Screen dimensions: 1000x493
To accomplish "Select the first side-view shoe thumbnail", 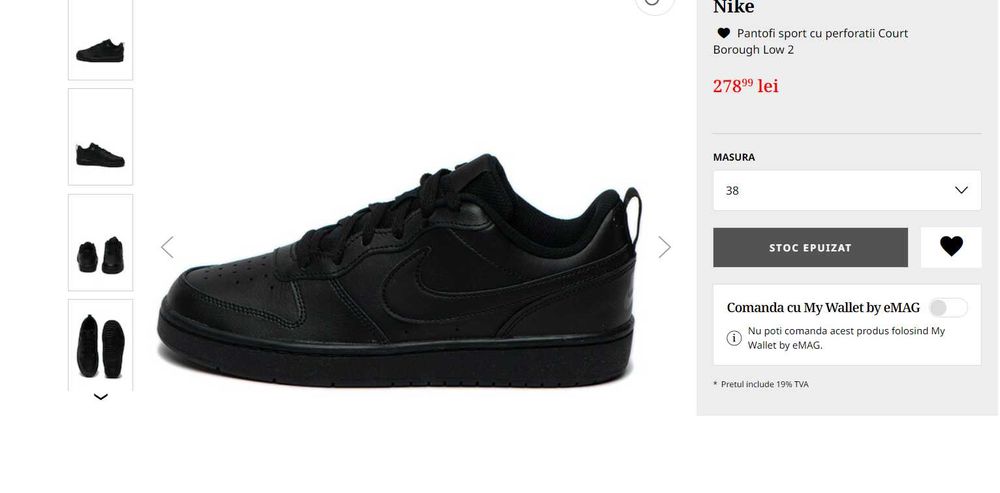I will [x=101, y=40].
